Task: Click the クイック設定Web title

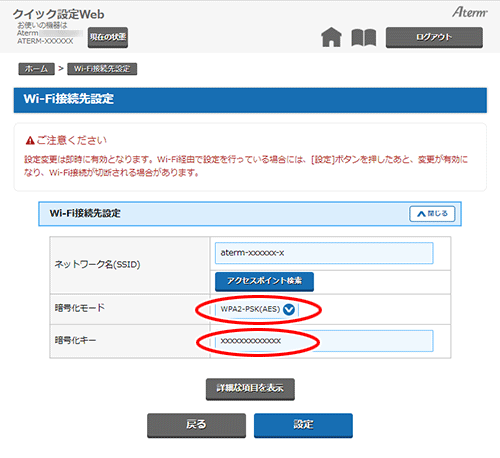Action: [x=58, y=14]
